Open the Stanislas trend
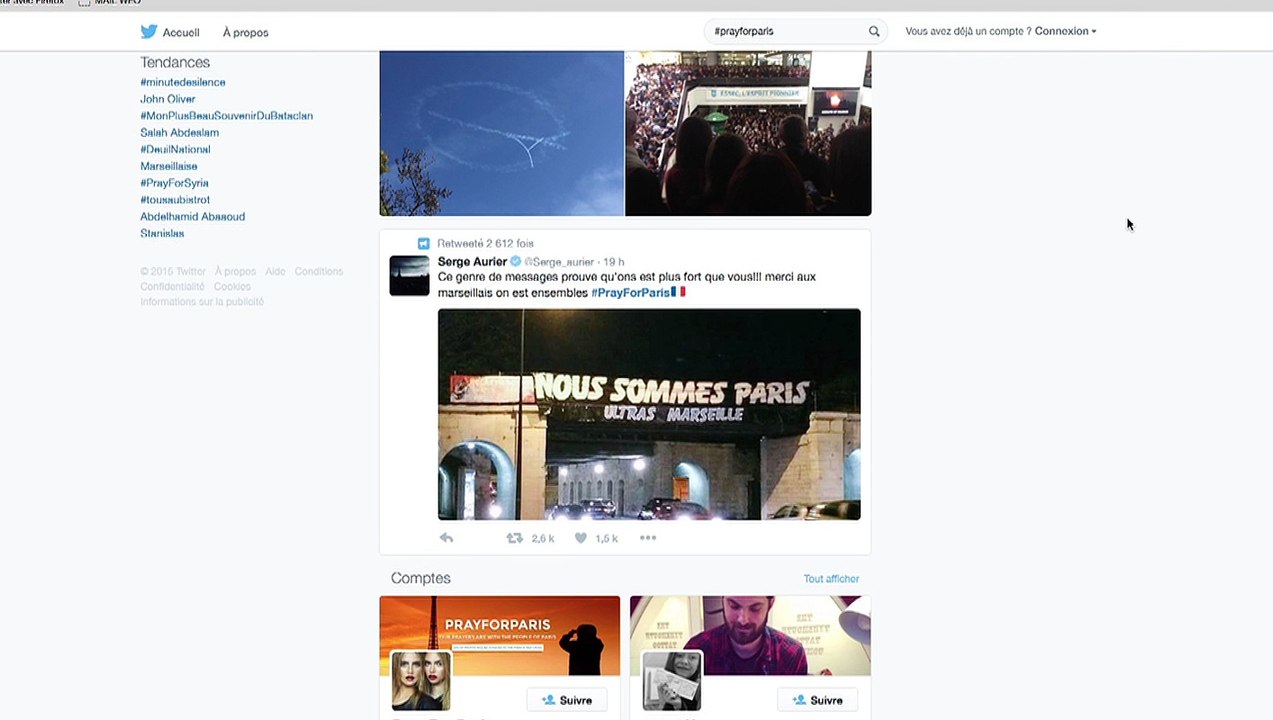Image resolution: width=1273 pixels, height=720 pixels. coord(162,234)
